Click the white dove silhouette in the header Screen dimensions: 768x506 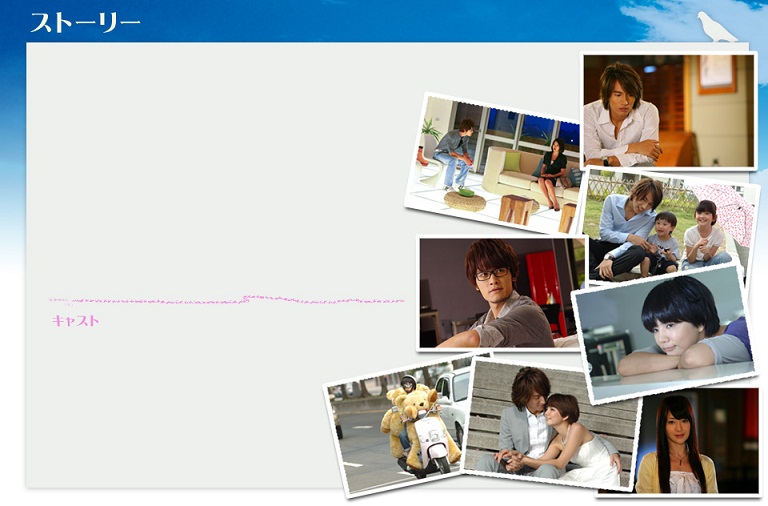coord(717,26)
